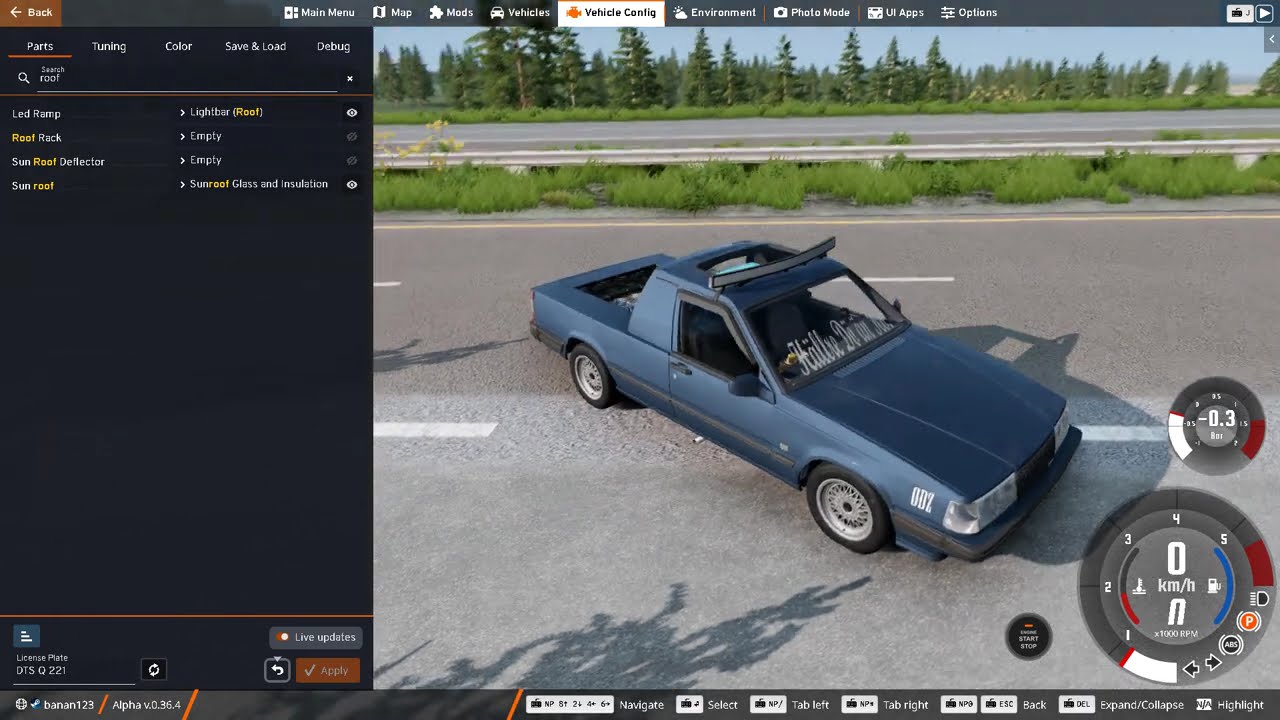Open the Lightbar (Roof) dropdown
This screenshot has width=1280, height=720.
(x=257, y=112)
